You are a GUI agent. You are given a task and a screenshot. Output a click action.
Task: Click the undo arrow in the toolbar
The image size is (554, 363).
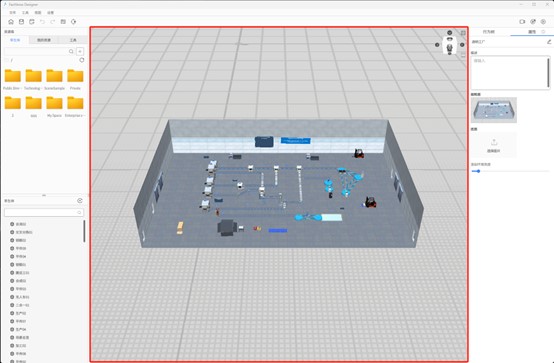pos(42,22)
